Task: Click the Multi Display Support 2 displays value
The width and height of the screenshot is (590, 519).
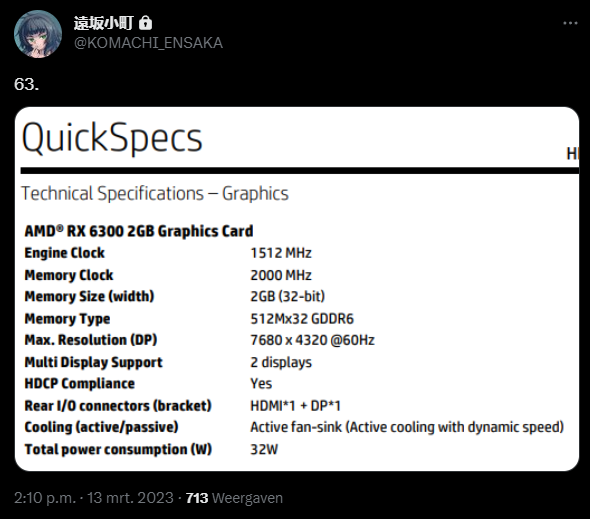Action: coord(281,362)
